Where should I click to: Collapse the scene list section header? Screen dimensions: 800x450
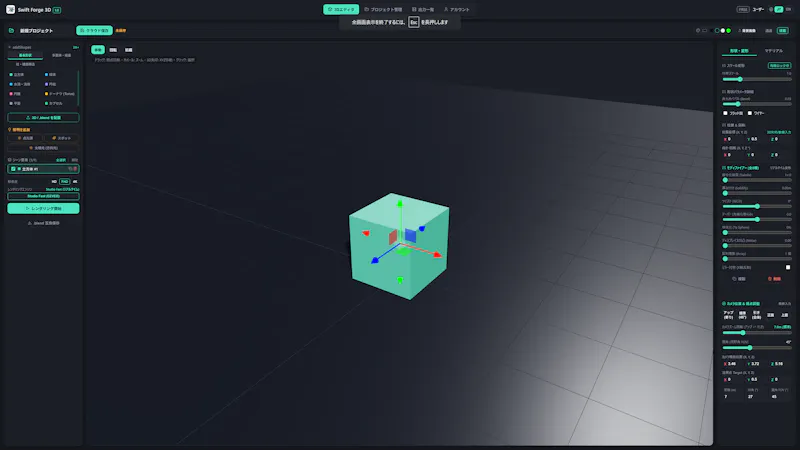pyautogui.click(x=22, y=160)
